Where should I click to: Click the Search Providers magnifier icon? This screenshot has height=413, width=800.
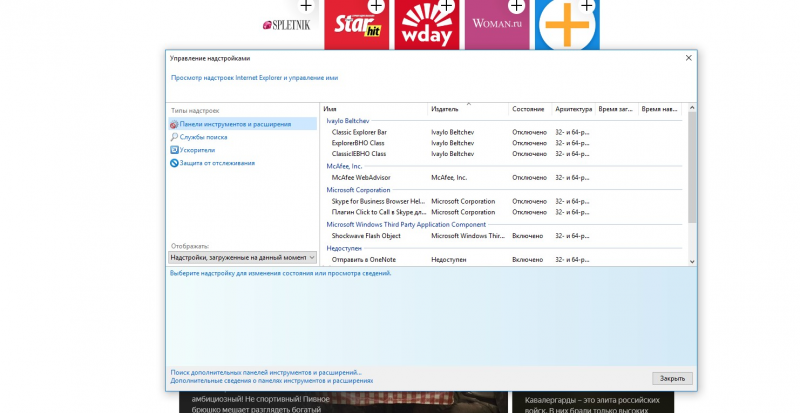click(x=174, y=137)
